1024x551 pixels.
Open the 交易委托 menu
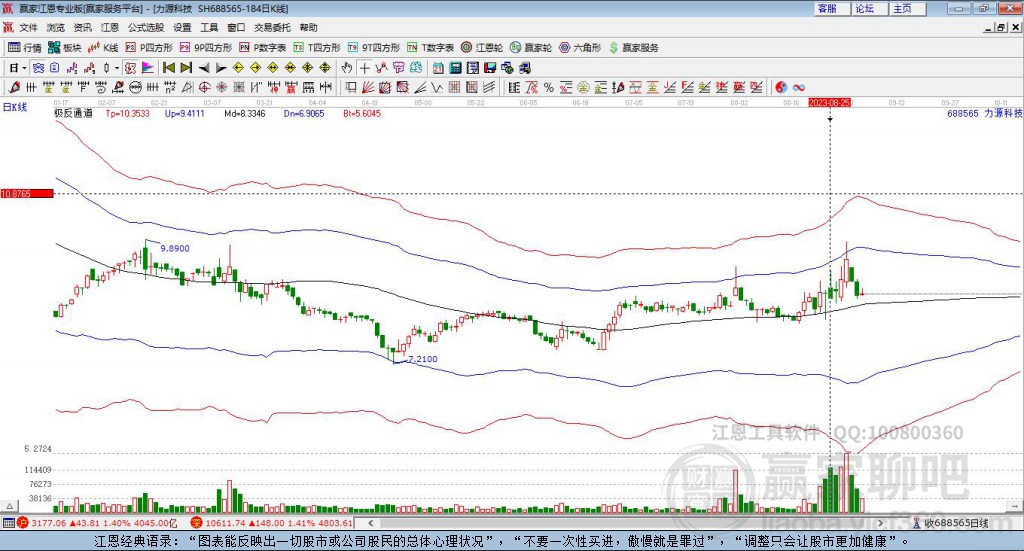tap(272, 27)
